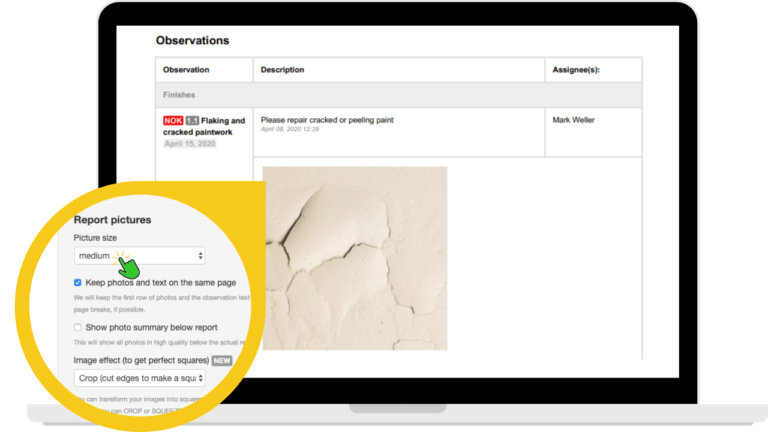The image size is (768, 432).
Task: Click the grey 1.1 number badge
Action: [x=192, y=120]
